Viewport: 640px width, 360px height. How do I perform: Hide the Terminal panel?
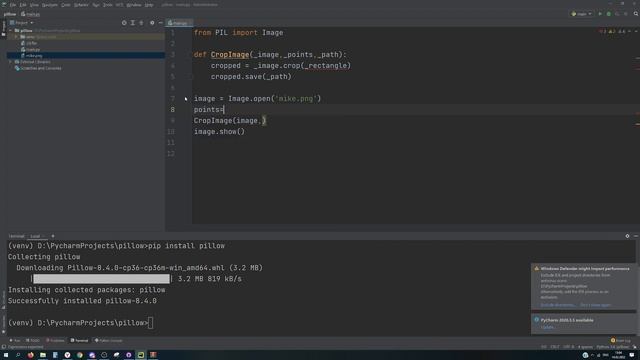click(636, 236)
